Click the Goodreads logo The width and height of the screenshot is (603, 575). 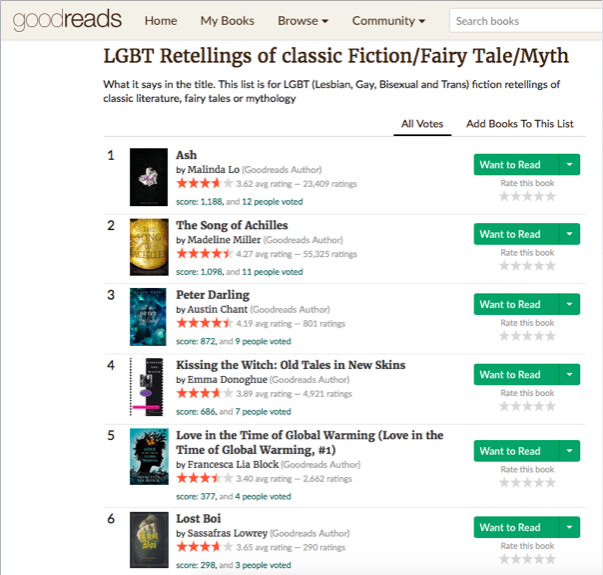tap(61, 20)
